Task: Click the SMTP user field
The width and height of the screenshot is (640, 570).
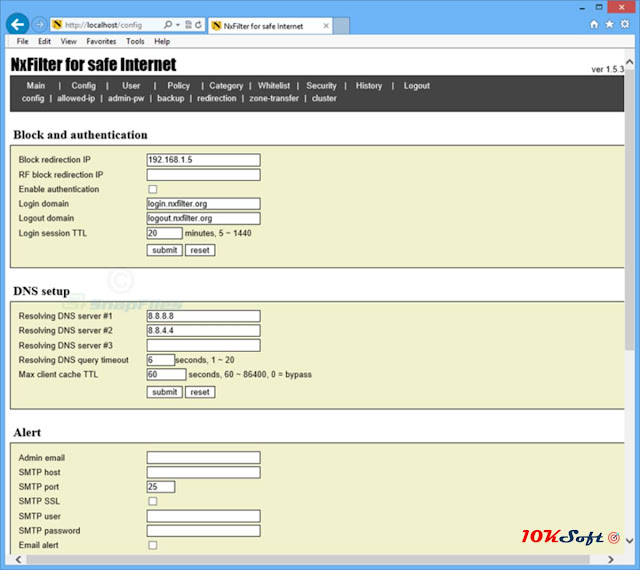Action: pyautogui.click(x=203, y=516)
